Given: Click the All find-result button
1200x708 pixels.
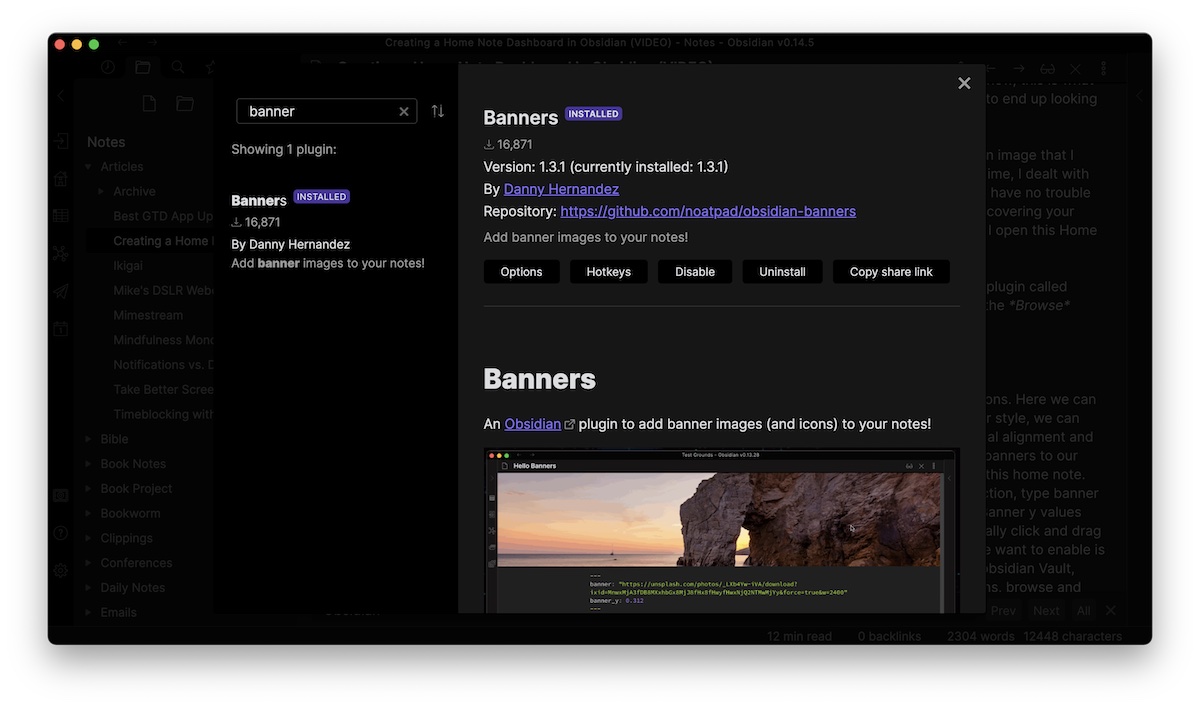Looking at the screenshot, I should click(1084, 611).
